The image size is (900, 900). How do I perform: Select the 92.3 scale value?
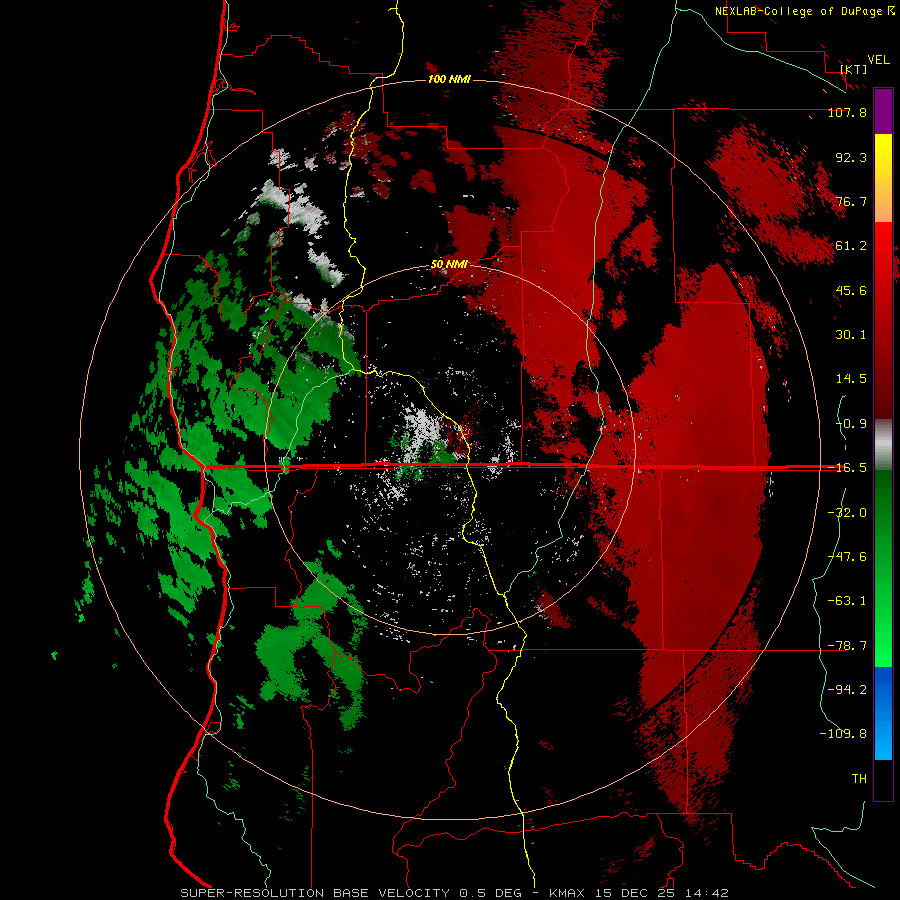pos(851,157)
